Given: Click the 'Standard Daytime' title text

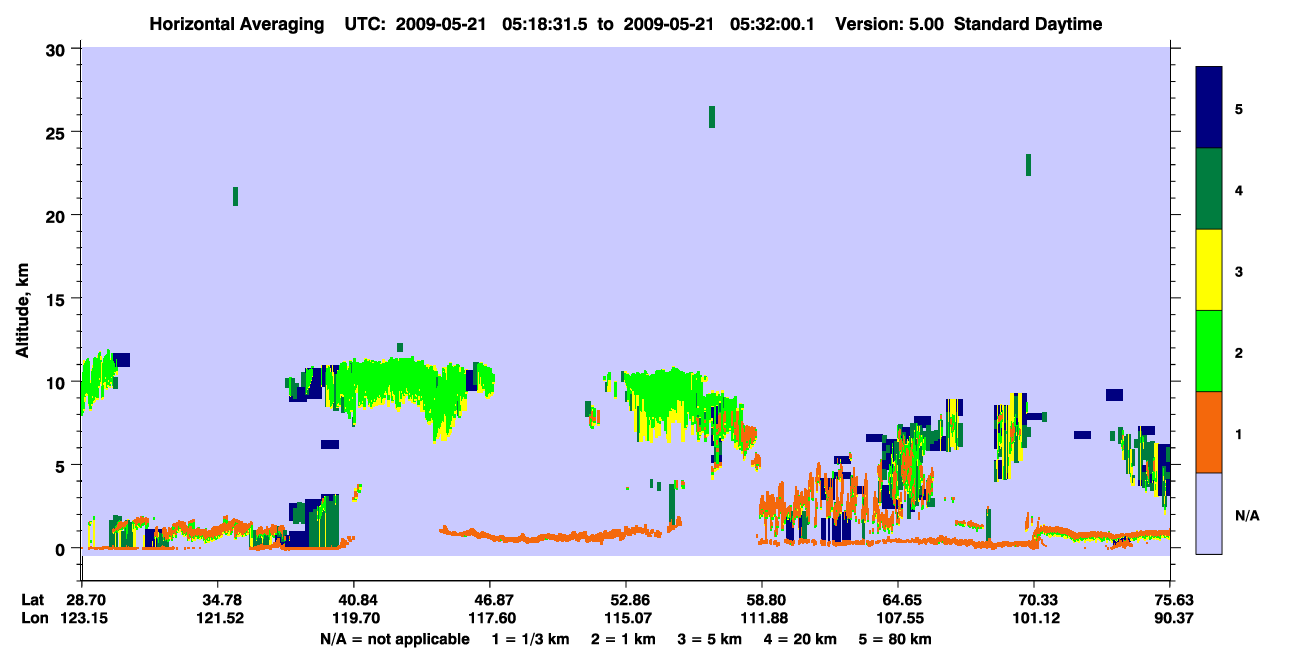Looking at the screenshot, I should 1028,24.
